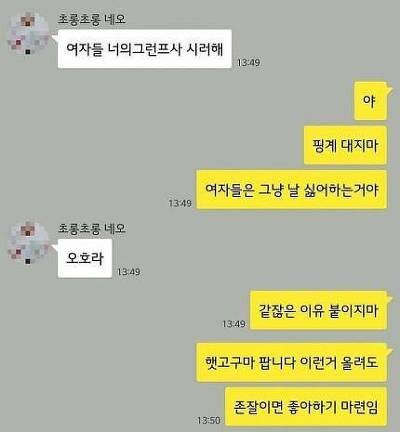Click the tail pointer of the 오호라 bubble
This screenshot has width=400, height=432.
click(55, 248)
